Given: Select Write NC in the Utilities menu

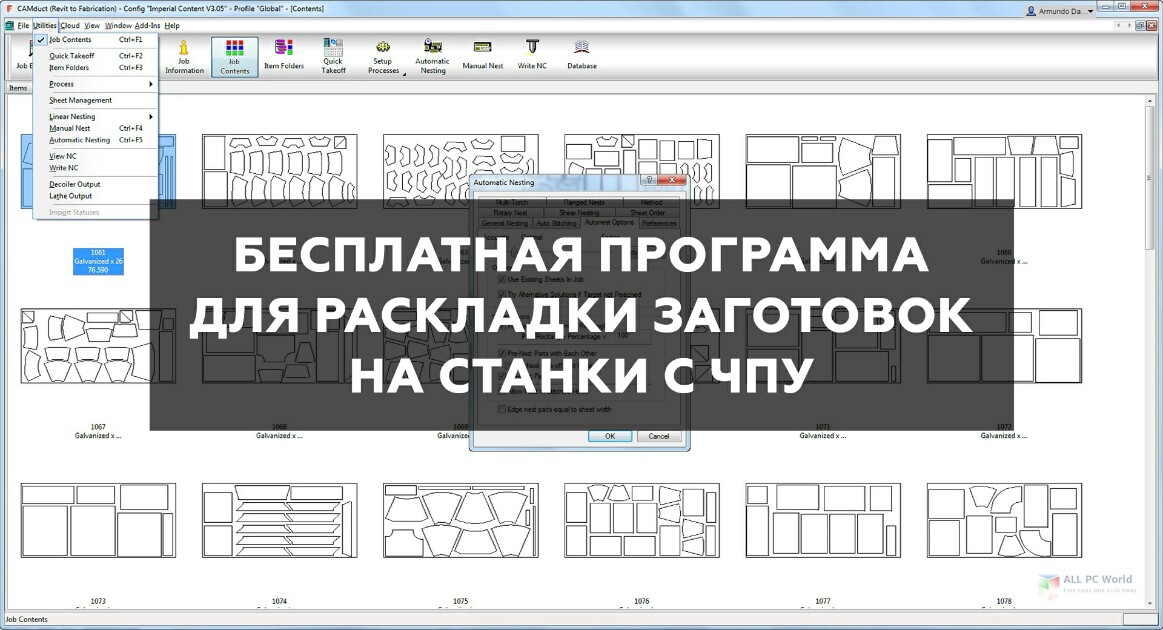Looking at the screenshot, I should click(96, 168).
